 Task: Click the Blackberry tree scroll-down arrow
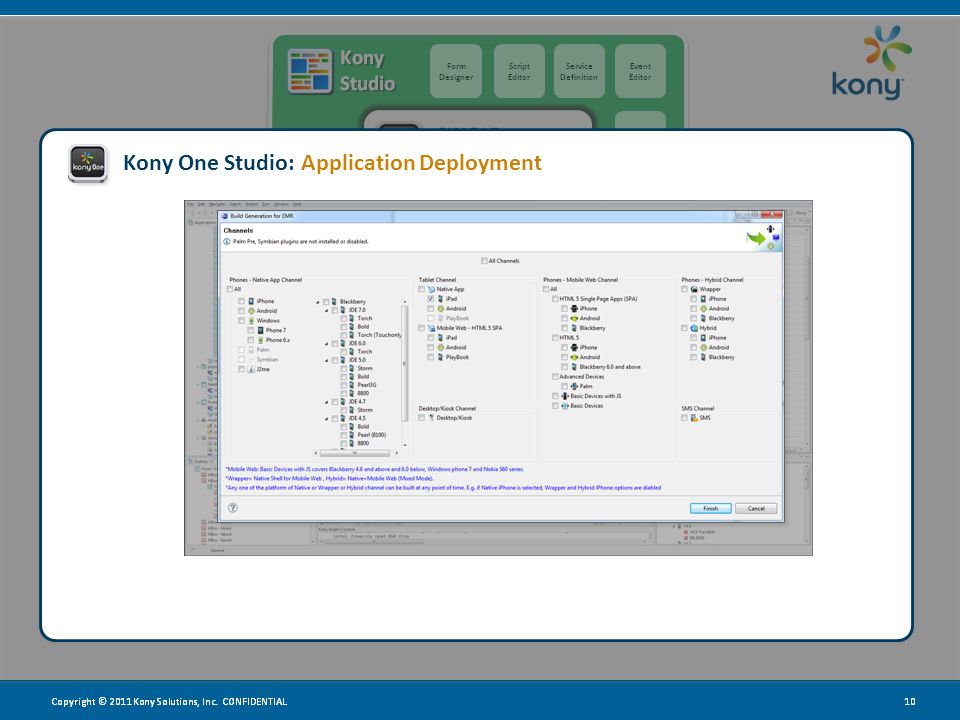(x=405, y=445)
